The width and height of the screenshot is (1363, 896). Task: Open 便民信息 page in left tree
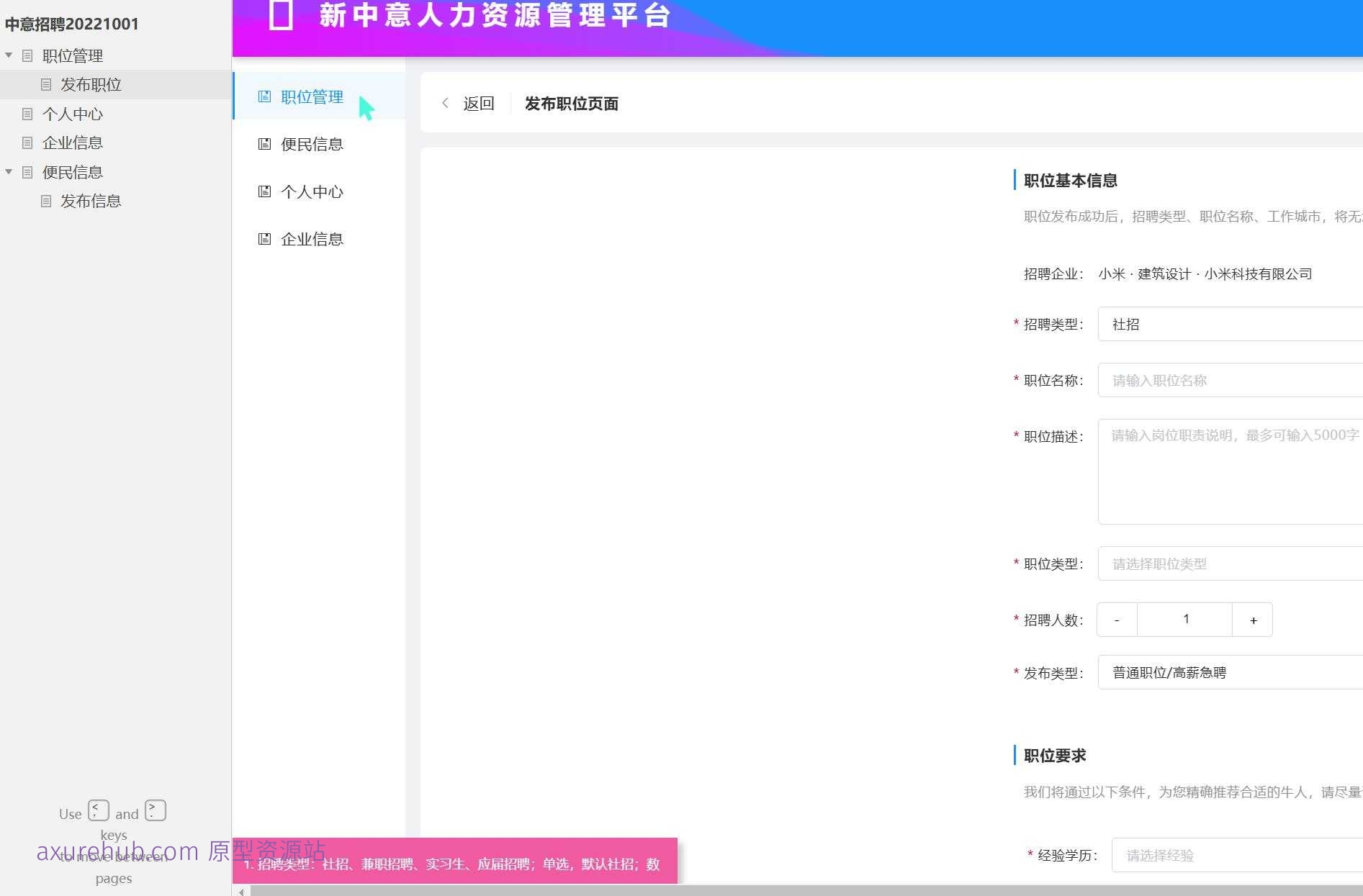(72, 172)
